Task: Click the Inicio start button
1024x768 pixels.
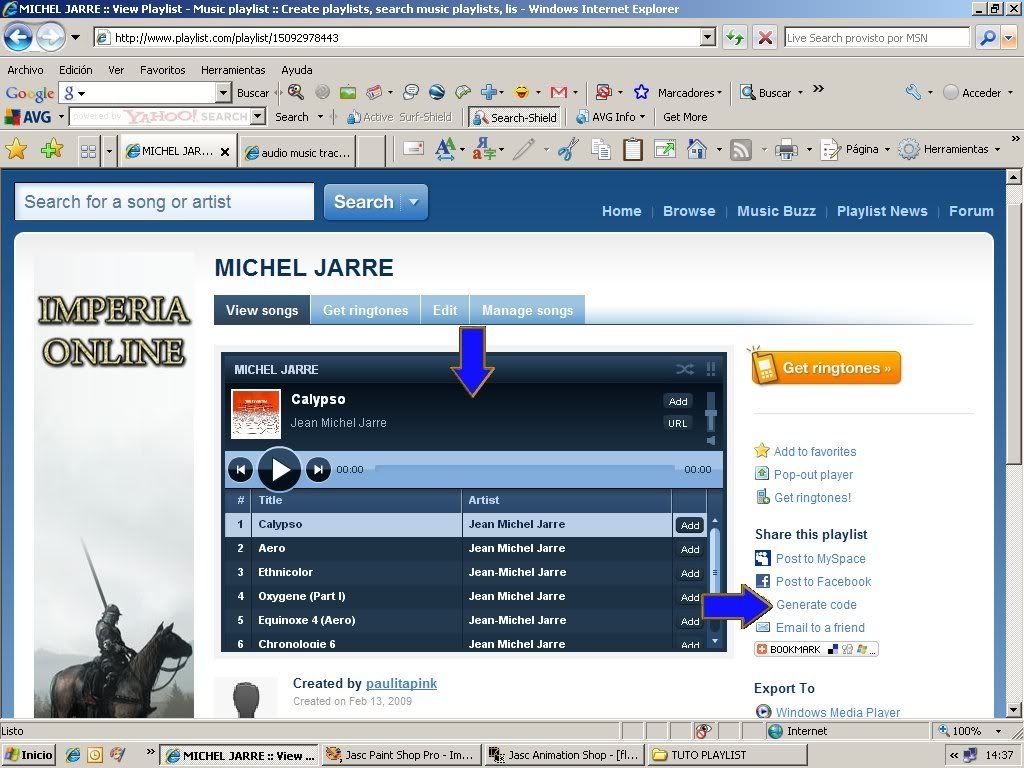Action: pyautogui.click(x=29, y=755)
